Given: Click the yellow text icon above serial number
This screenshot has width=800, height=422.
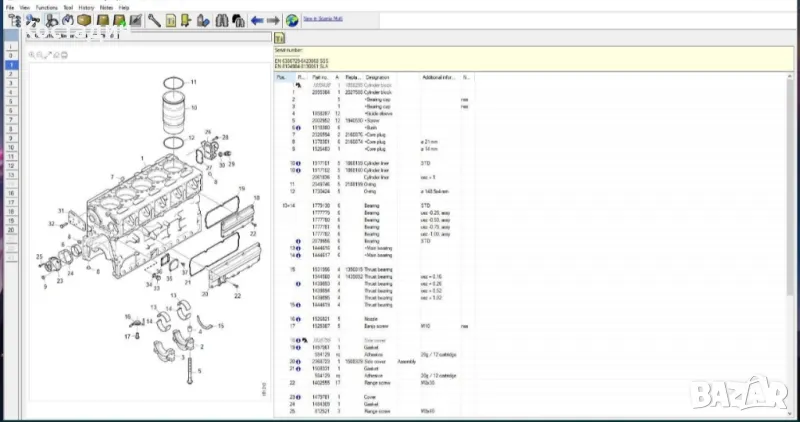Looking at the screenshot, I should pyautogui.click(x=281, y=38).
